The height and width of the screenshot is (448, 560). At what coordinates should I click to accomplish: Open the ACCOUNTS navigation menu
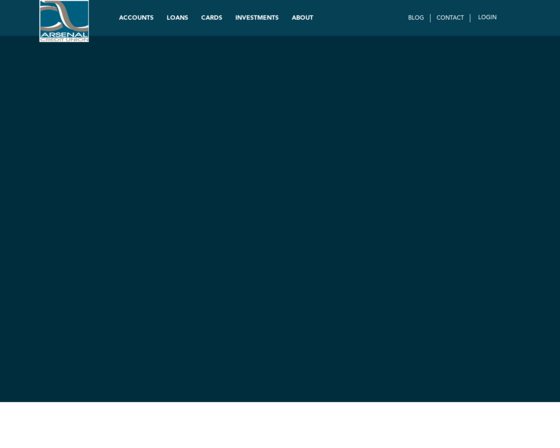136,18
